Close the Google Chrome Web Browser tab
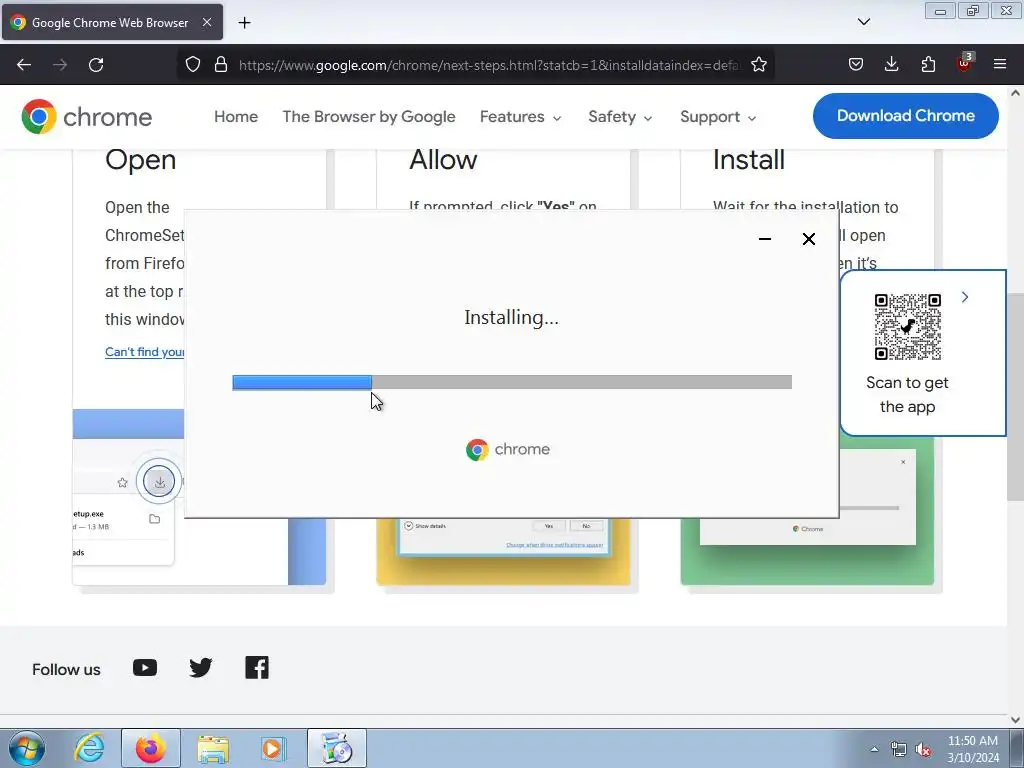 tap(206, 22)
